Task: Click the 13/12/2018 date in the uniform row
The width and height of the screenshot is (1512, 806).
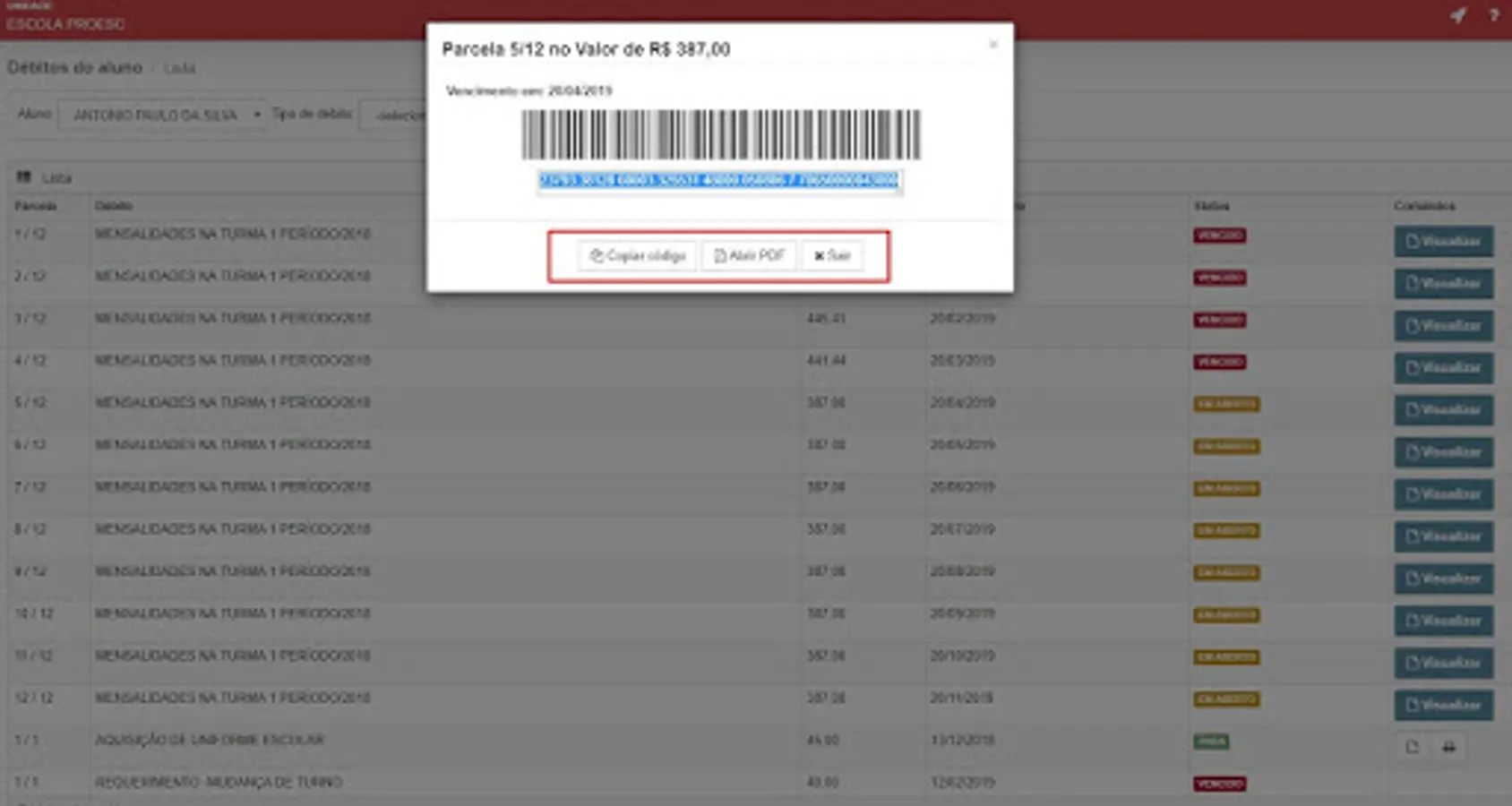Action: coord(962,740)
